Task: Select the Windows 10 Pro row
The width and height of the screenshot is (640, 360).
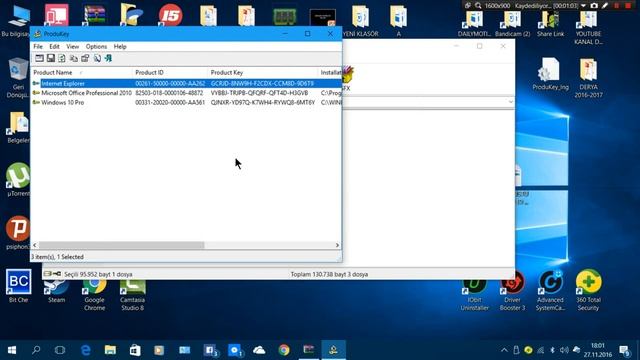Action: point(187,102)
